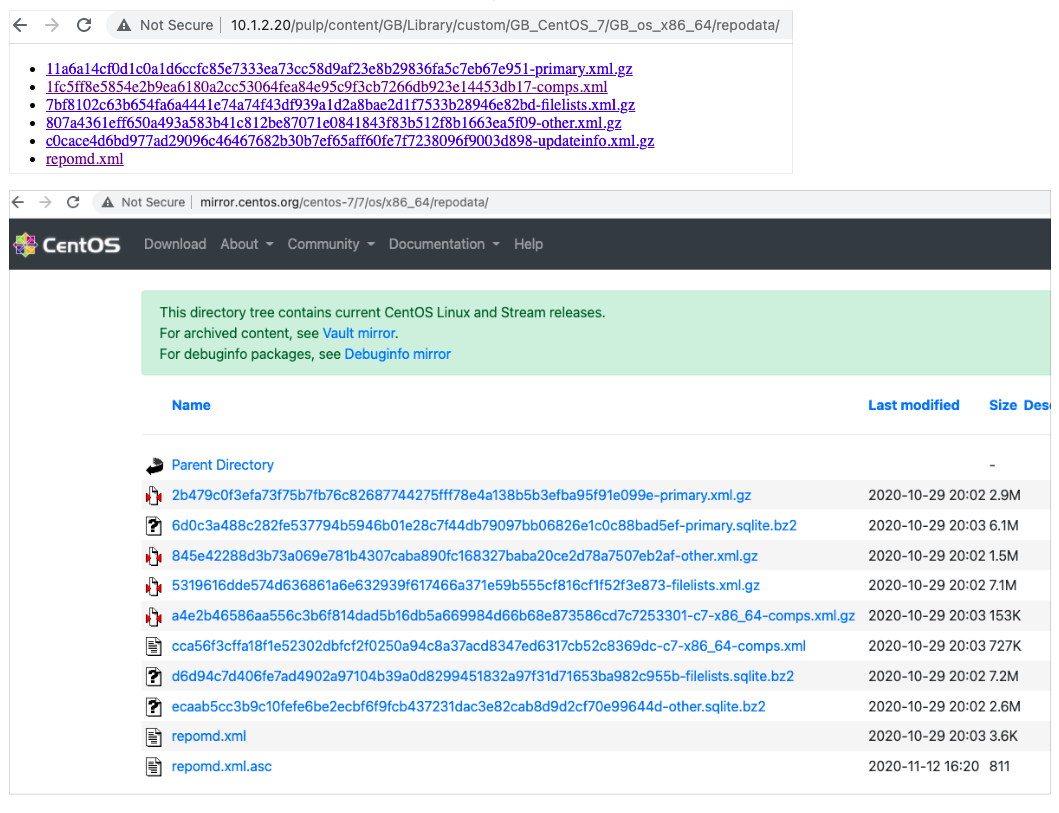Reload the mirror.centos.org repodata page
The width and height of the screenshot is (1059, 813).
click(x=73, y=203)
